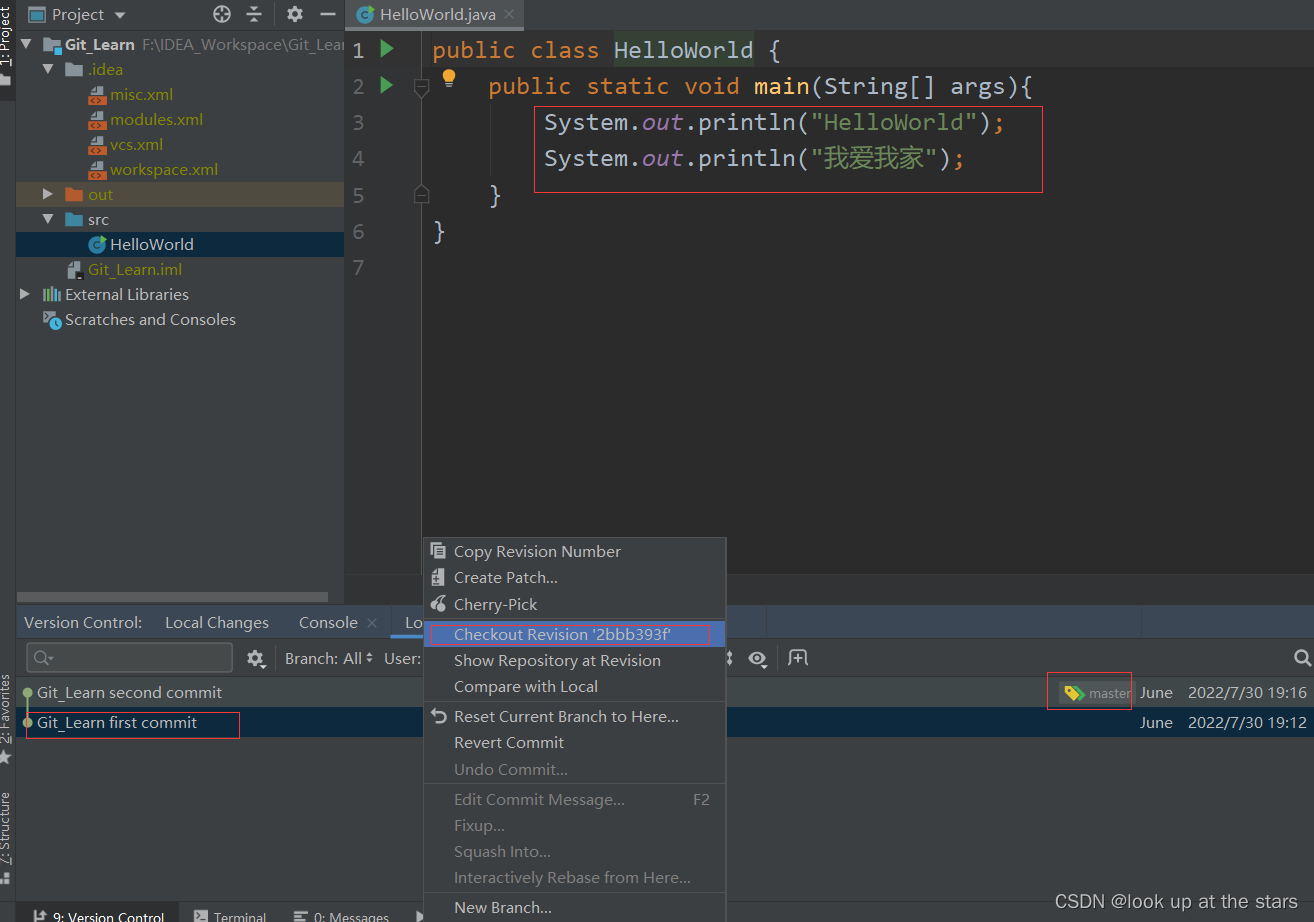Select Create Patch... menu item
Screen dimensions: 1314x922
click(x=574, y=578)
